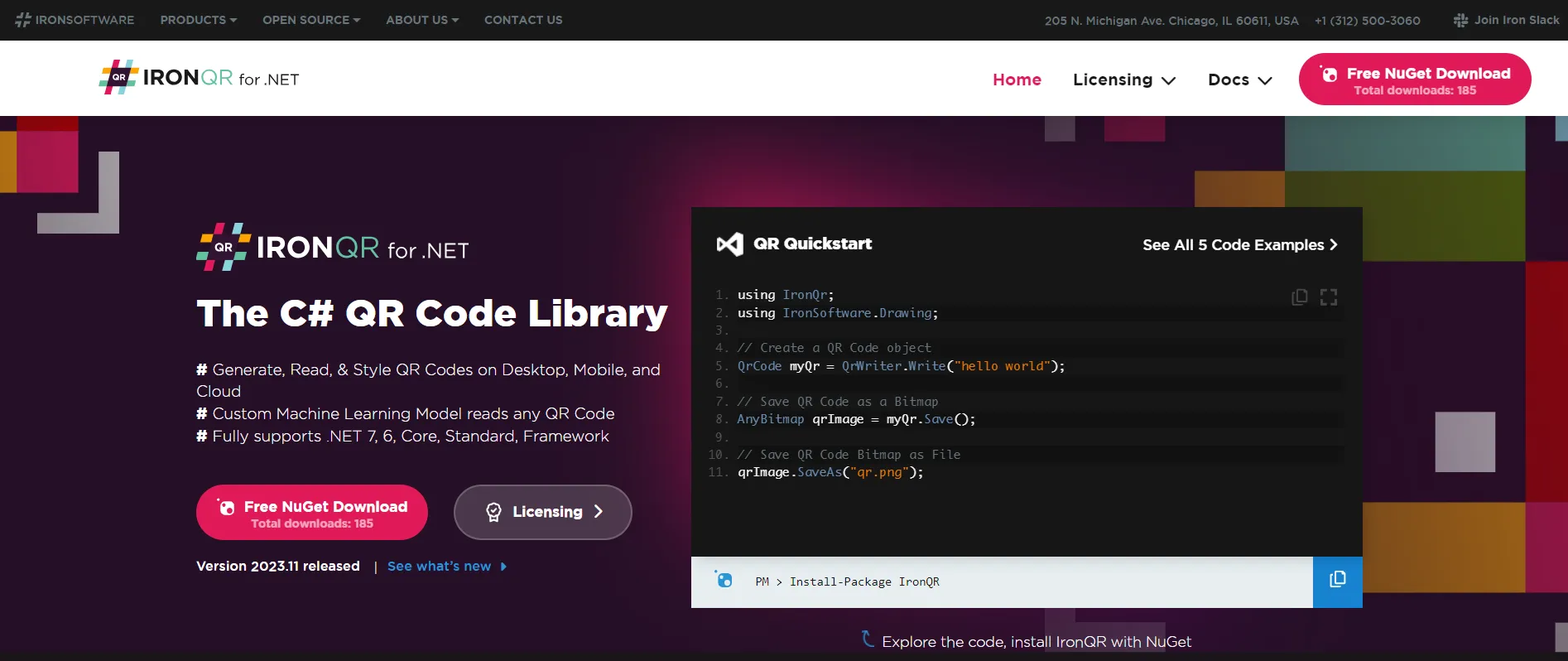Click the Install-Package IronQR command field
This screenshot has width=1568, height=661.
[x=863, y=582]
